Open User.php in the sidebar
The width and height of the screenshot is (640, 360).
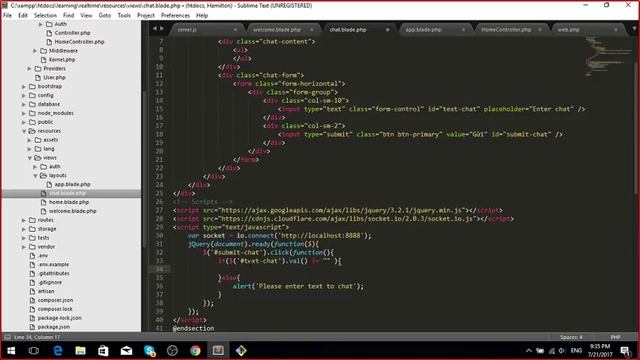click(54, 78)
